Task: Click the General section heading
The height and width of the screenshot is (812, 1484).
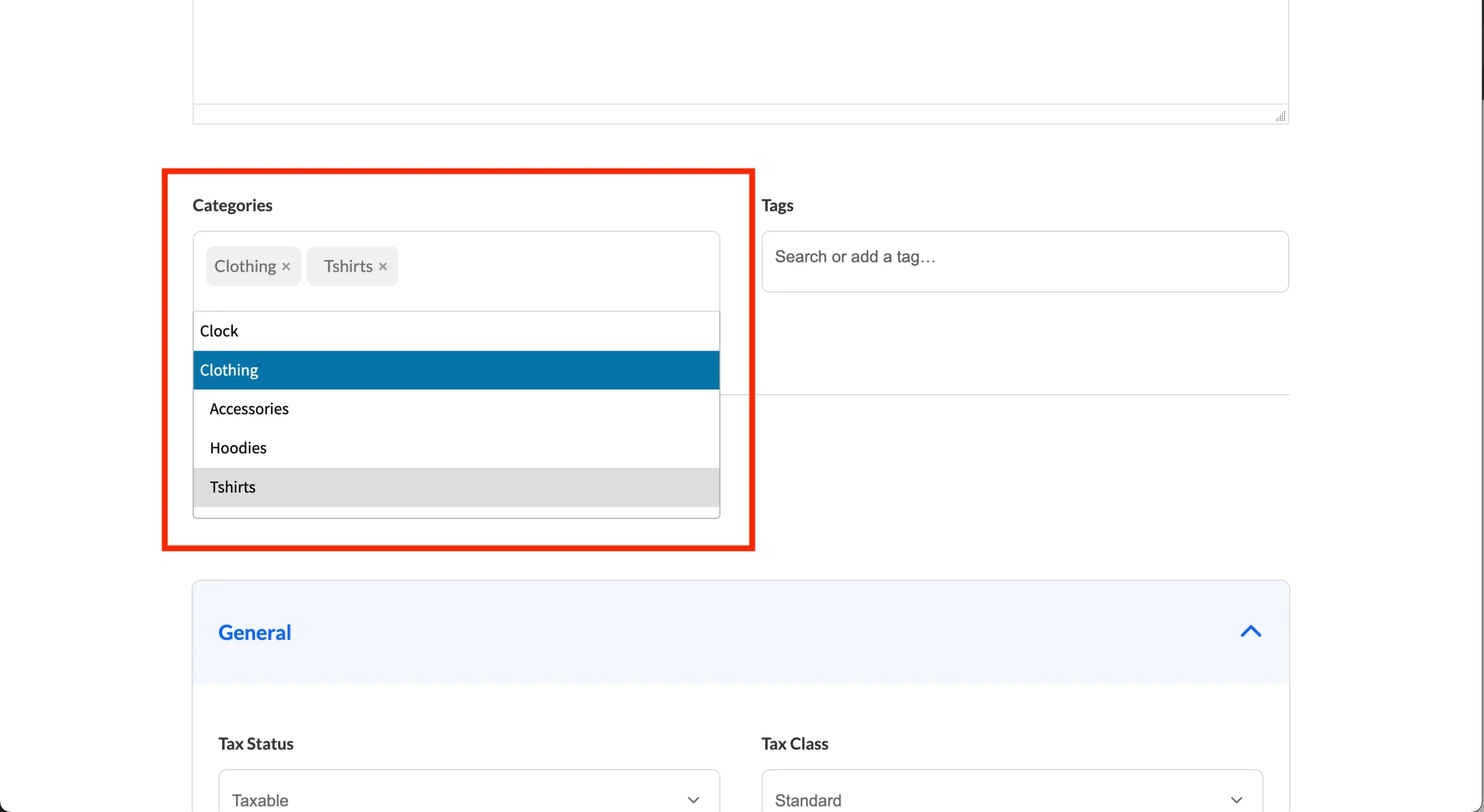Action: tap(254, 632)
